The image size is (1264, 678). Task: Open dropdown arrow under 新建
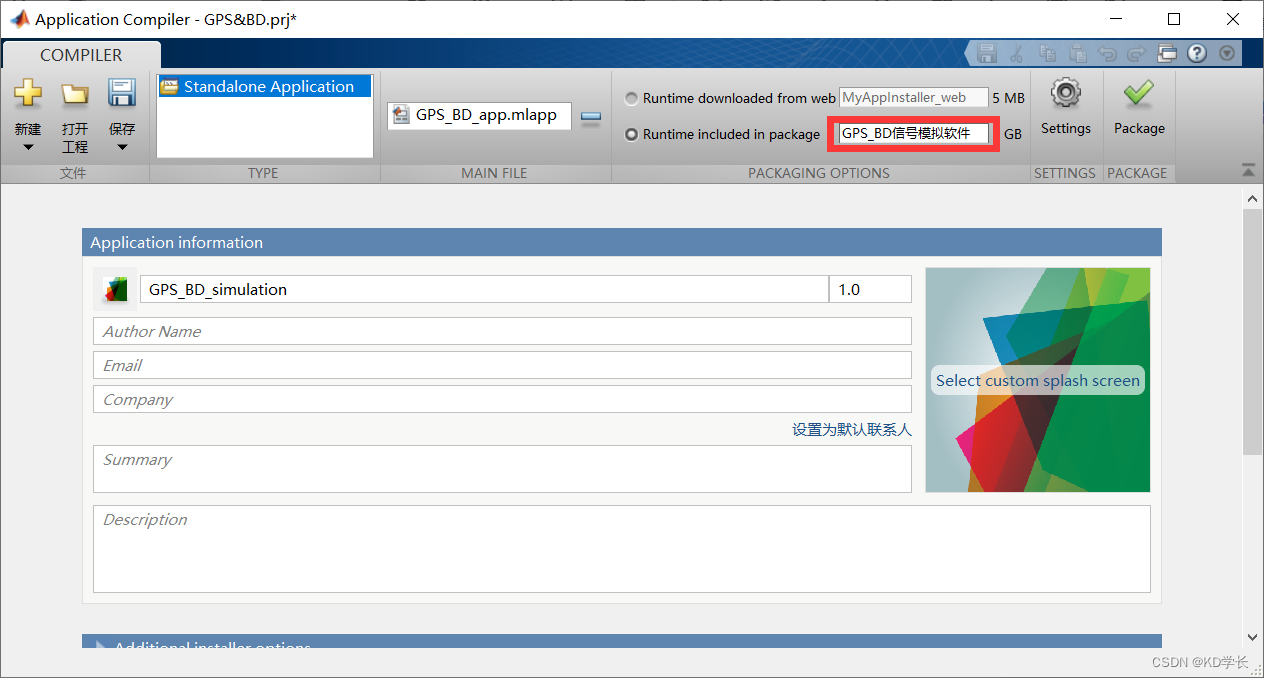(x=28, y=147)
